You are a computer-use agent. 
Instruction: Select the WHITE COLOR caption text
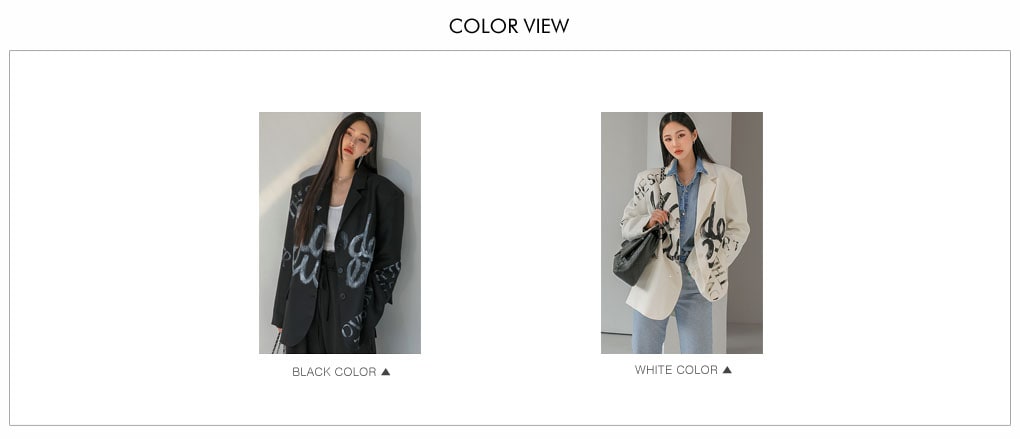pos(676,370)
